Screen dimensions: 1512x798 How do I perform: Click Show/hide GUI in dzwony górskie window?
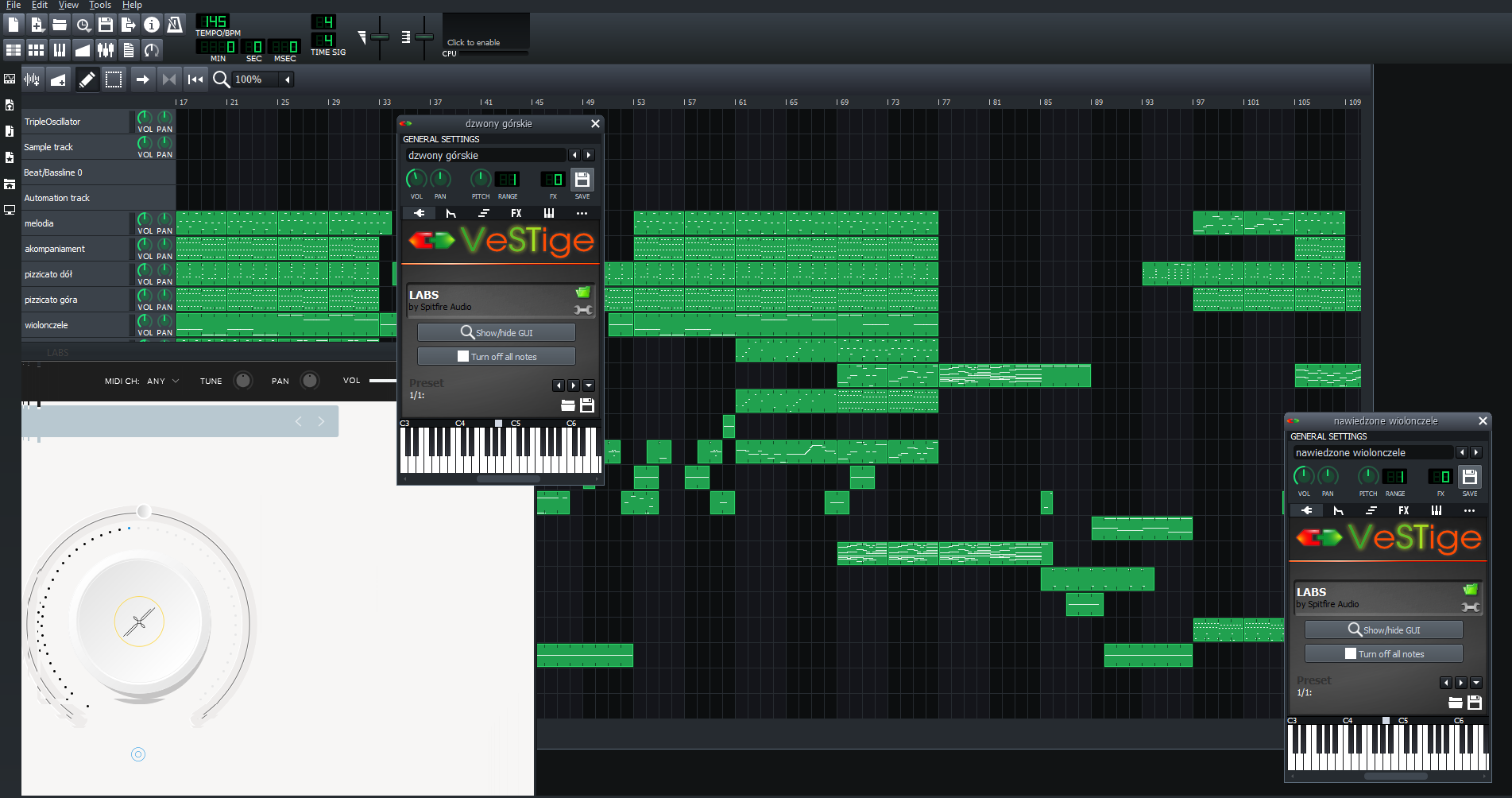[497, 333]
